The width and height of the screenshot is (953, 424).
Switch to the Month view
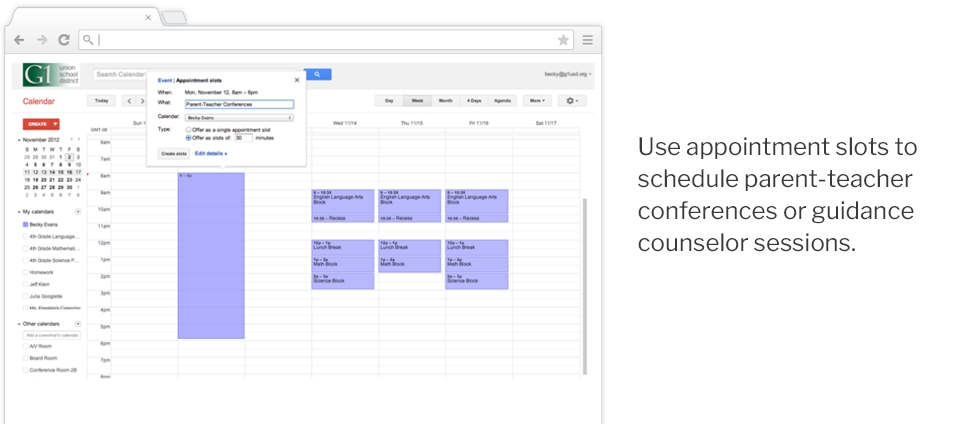point(445,101)
